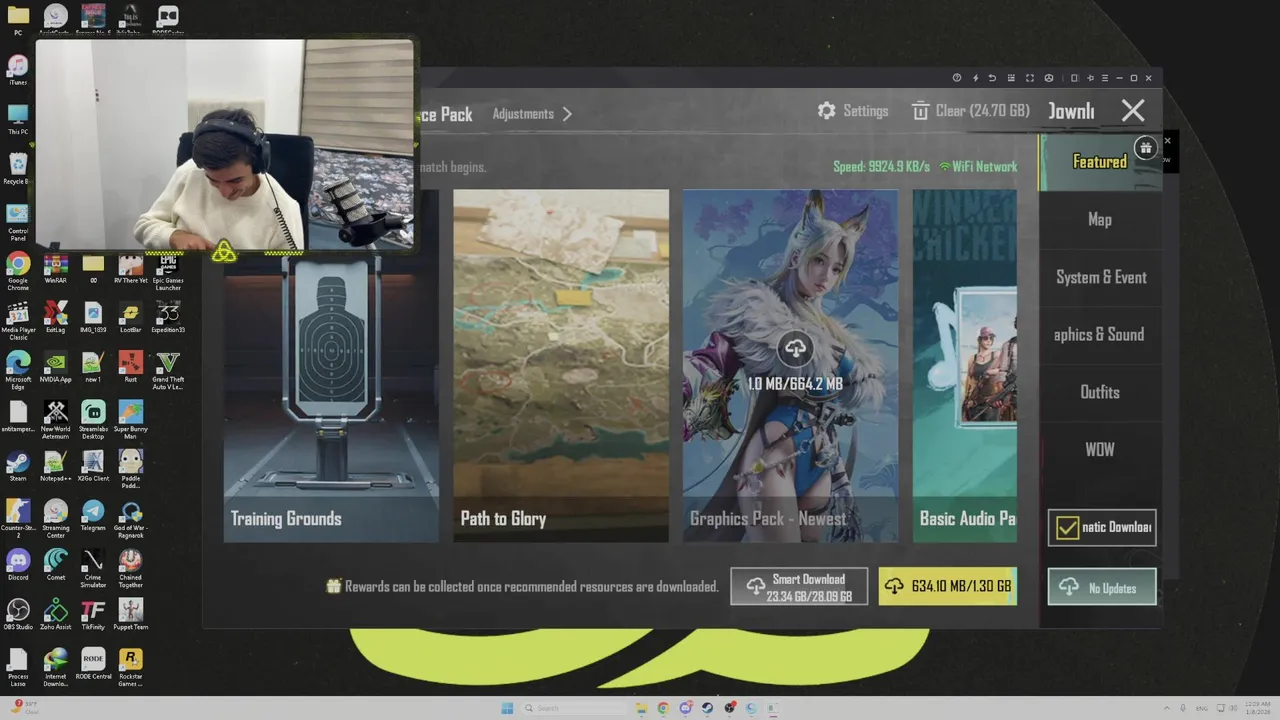Click the emulator back arrow icon
Image resolution: width=1280 pixels, height=720 pixels.
point(992,78)
